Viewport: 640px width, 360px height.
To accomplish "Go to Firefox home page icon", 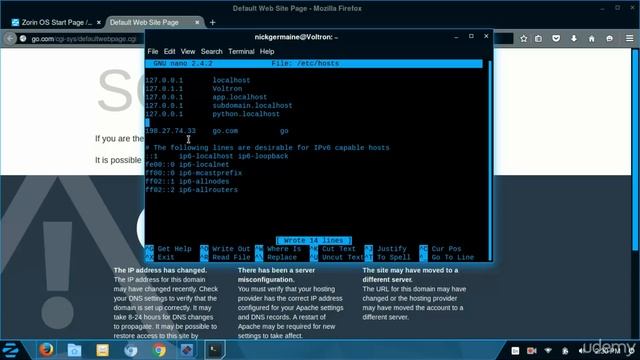I will (x=591, y=38).
